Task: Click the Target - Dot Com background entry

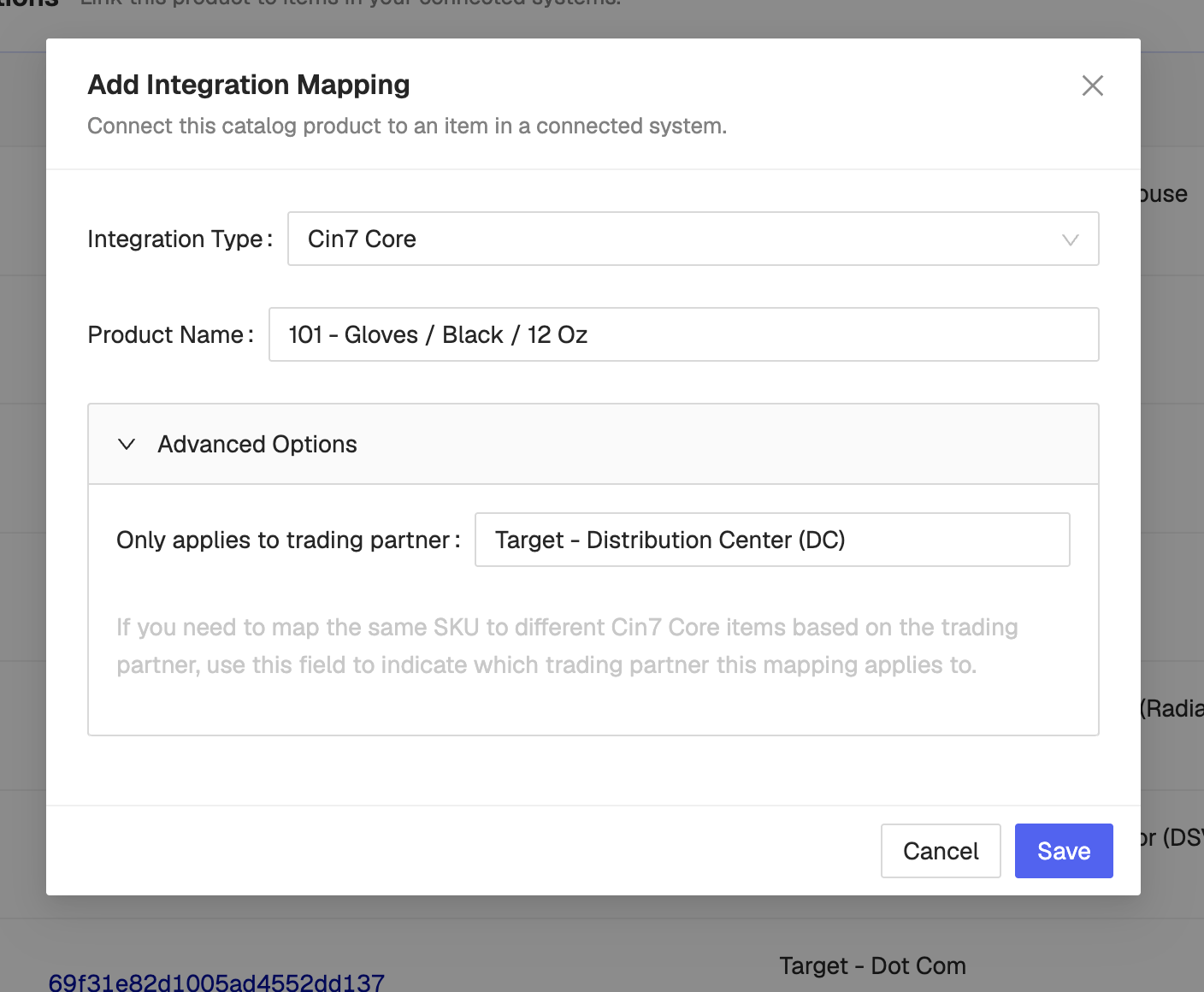Action: click(873, 965)
